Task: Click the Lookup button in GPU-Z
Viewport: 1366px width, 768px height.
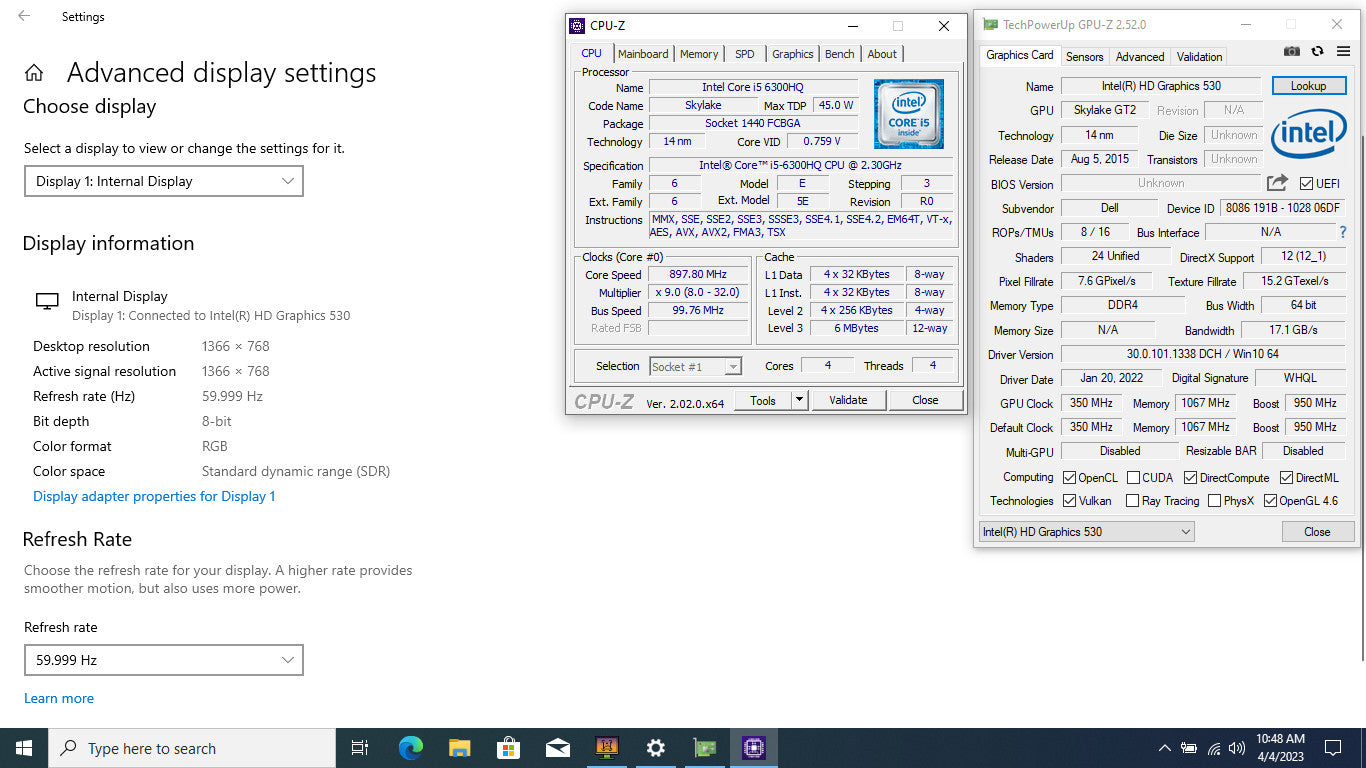Action: tap(1308, 86)
